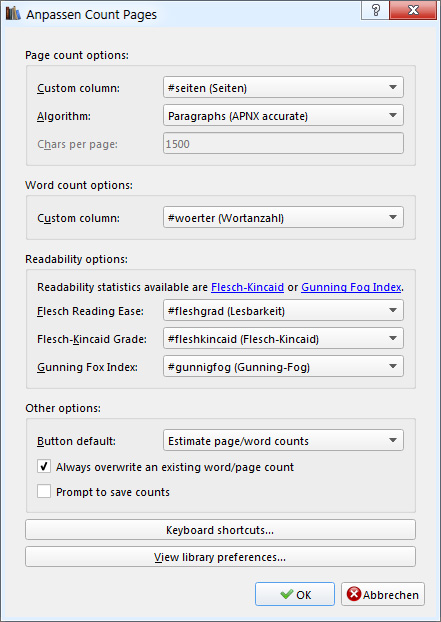Click the Page count options label
This screenshot has width=441, height=622.
[77, 55]
